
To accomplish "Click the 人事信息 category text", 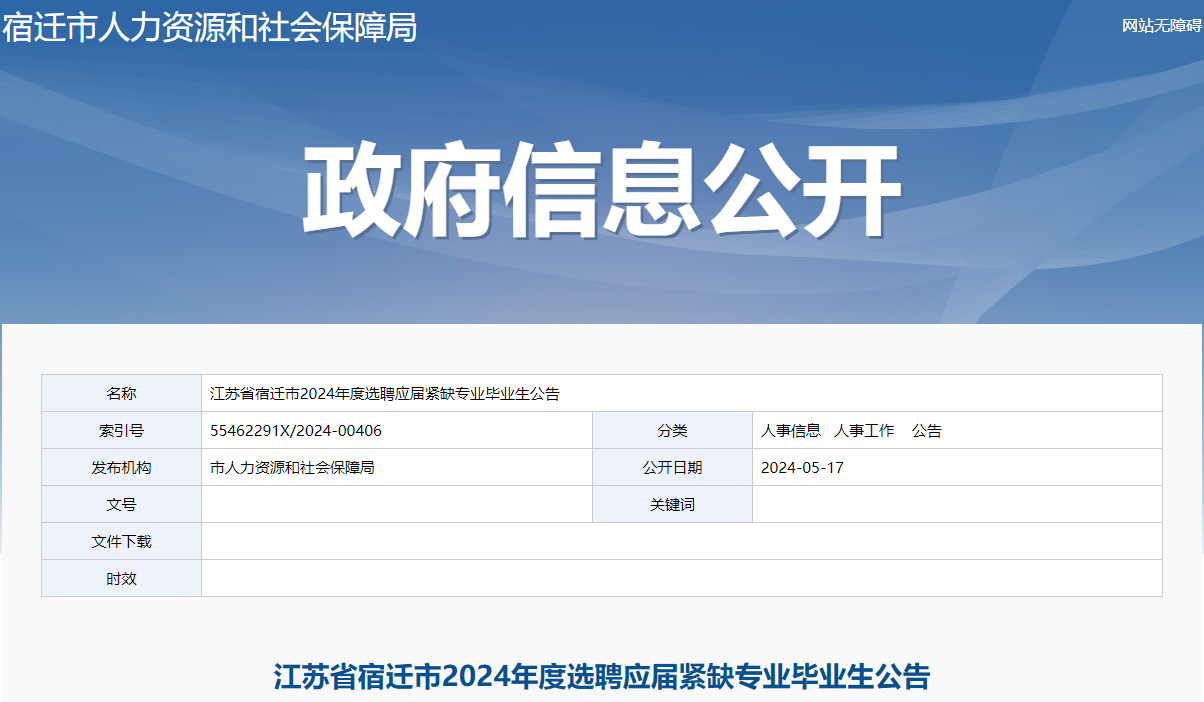I will (x=791, y=431).
